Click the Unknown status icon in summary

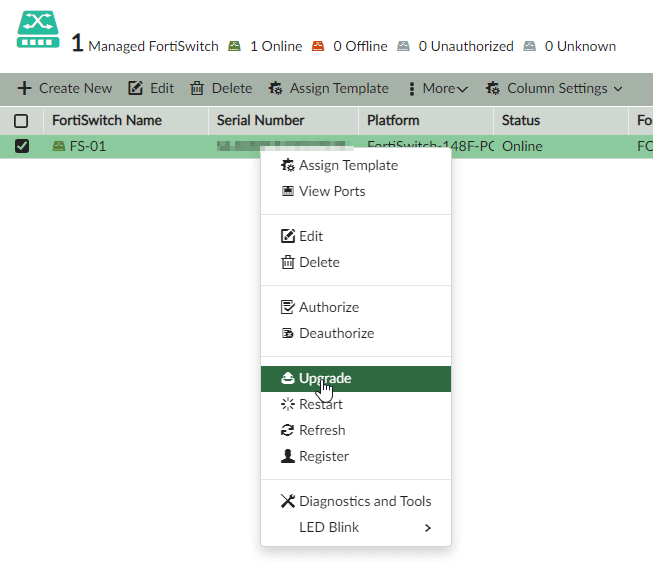coord(529,46)
